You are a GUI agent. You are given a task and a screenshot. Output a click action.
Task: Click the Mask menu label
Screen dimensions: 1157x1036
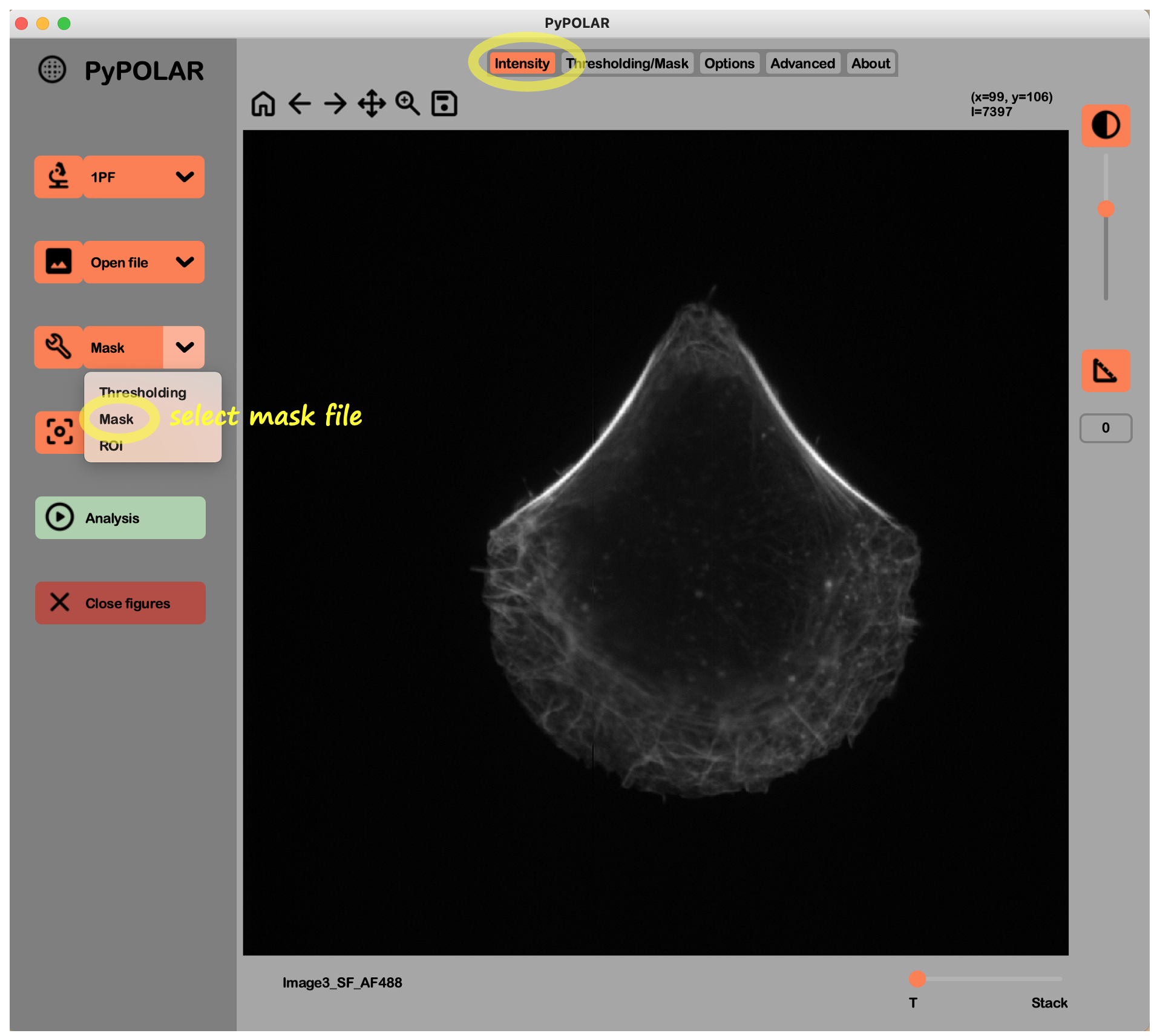(107, 348)
